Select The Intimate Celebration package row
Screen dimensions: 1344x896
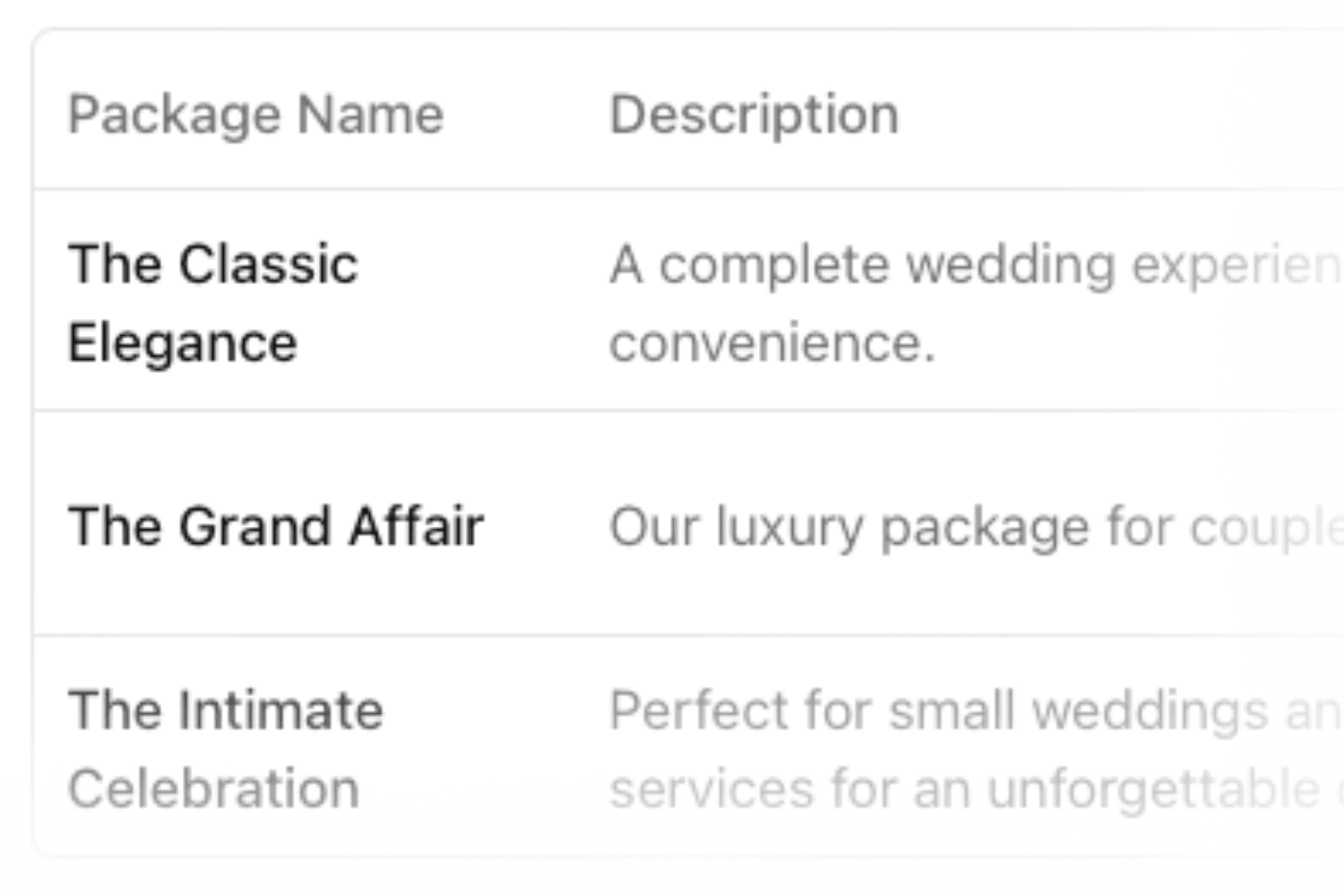pos(226,749)
